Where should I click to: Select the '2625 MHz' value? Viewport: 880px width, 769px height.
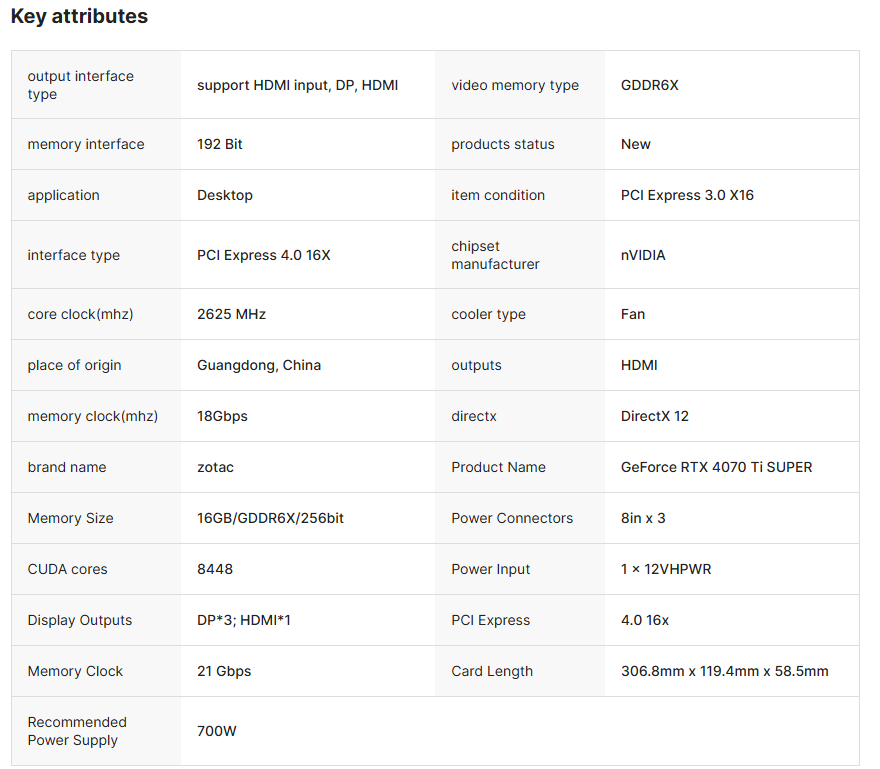[x=231, y=314]
